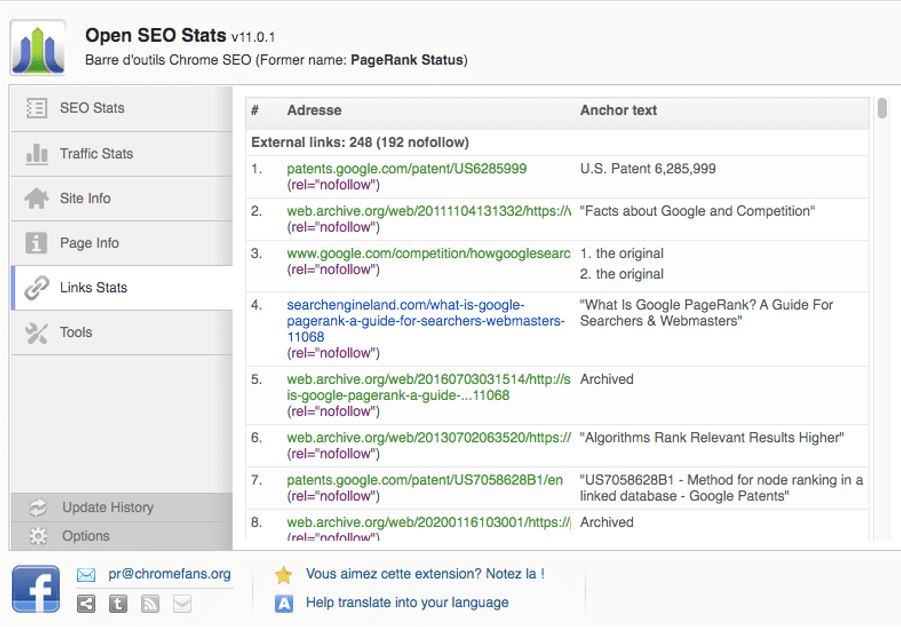Click "Vous aimez cette extension? Notez la !"
This screenshot has width=901, height=627.
(x=425, y=574)
